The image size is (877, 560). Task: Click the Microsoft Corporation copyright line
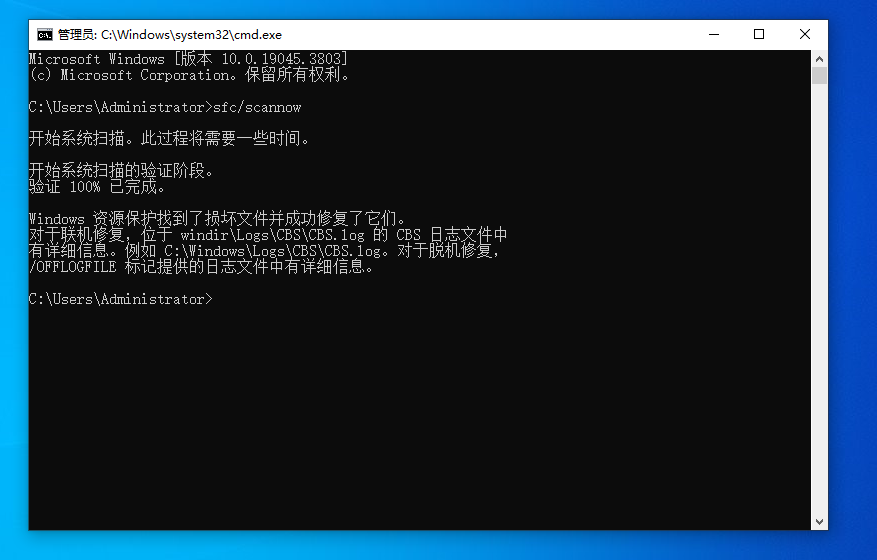coord(189,75)
